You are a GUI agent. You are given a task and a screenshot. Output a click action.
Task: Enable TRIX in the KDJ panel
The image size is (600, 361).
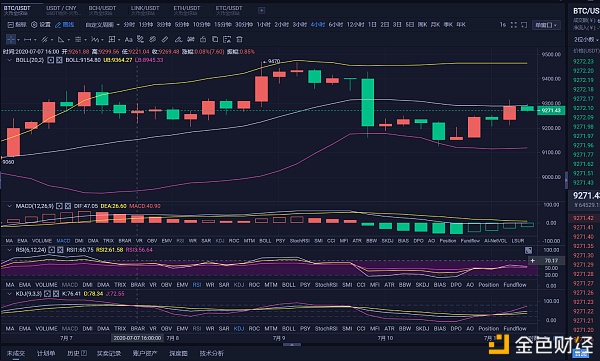[x=120, y=328]
